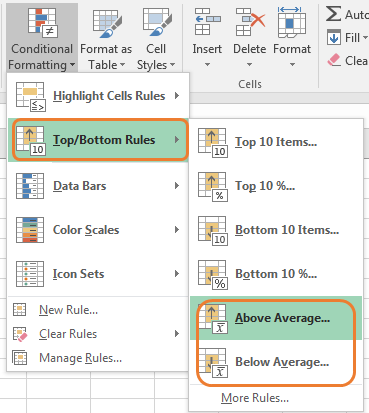The height and width of the screenshot is (413, 369).
Task: Click the AutoSum sigma icon
Action: pyautogui.click(x=334, y=14)
